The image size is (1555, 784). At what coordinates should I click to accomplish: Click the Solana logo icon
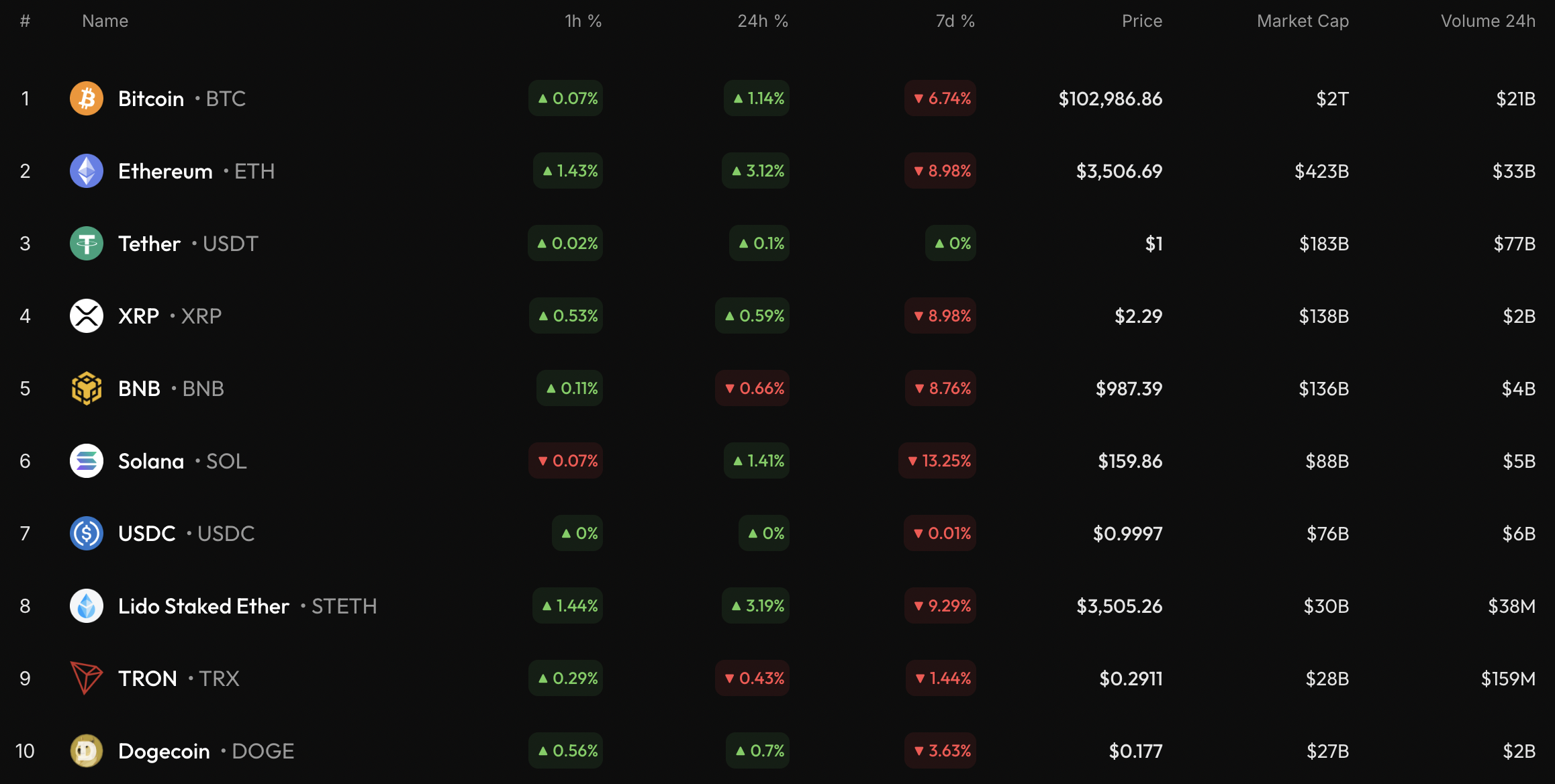[87, 461]
